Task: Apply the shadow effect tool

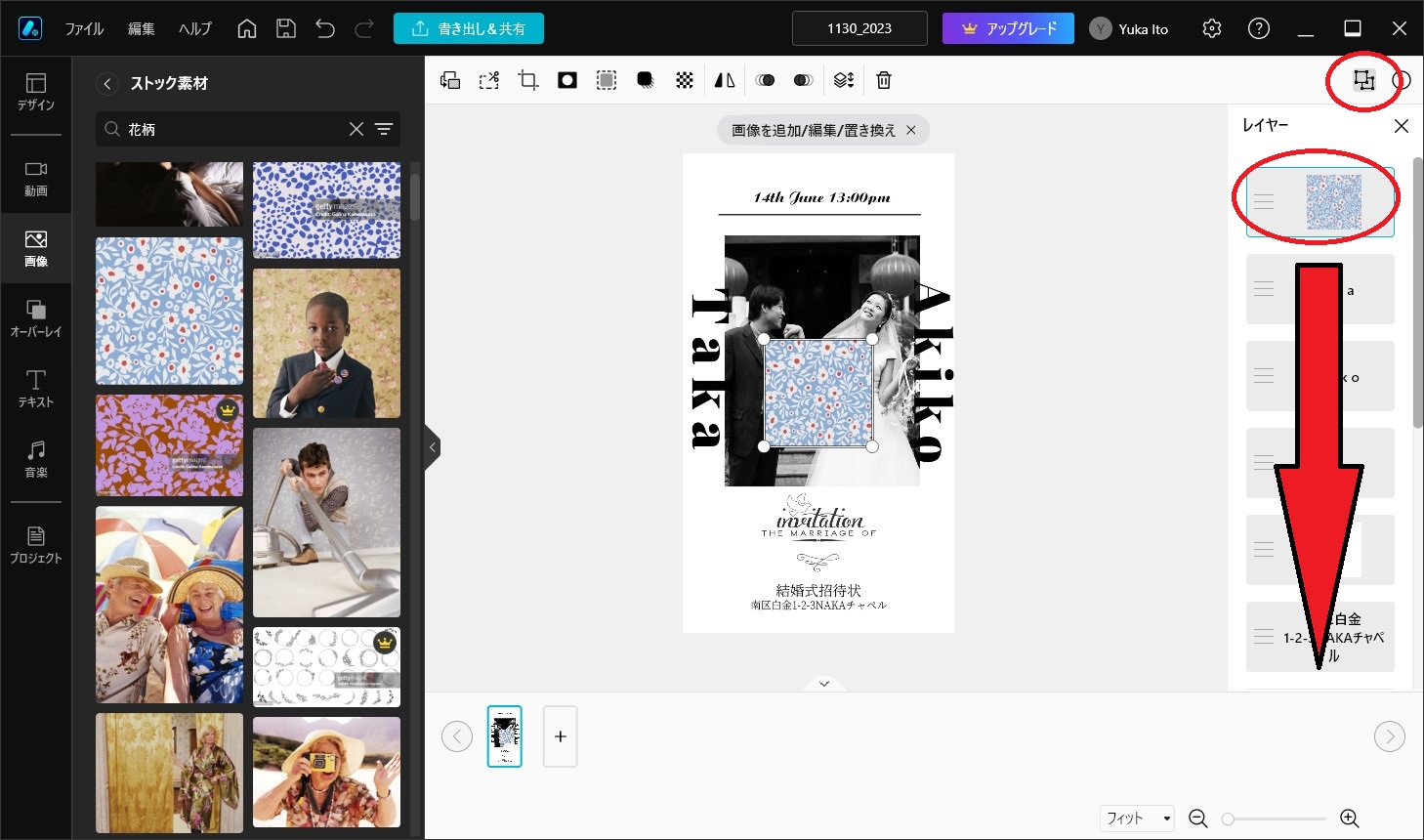Action: (646, 81)
